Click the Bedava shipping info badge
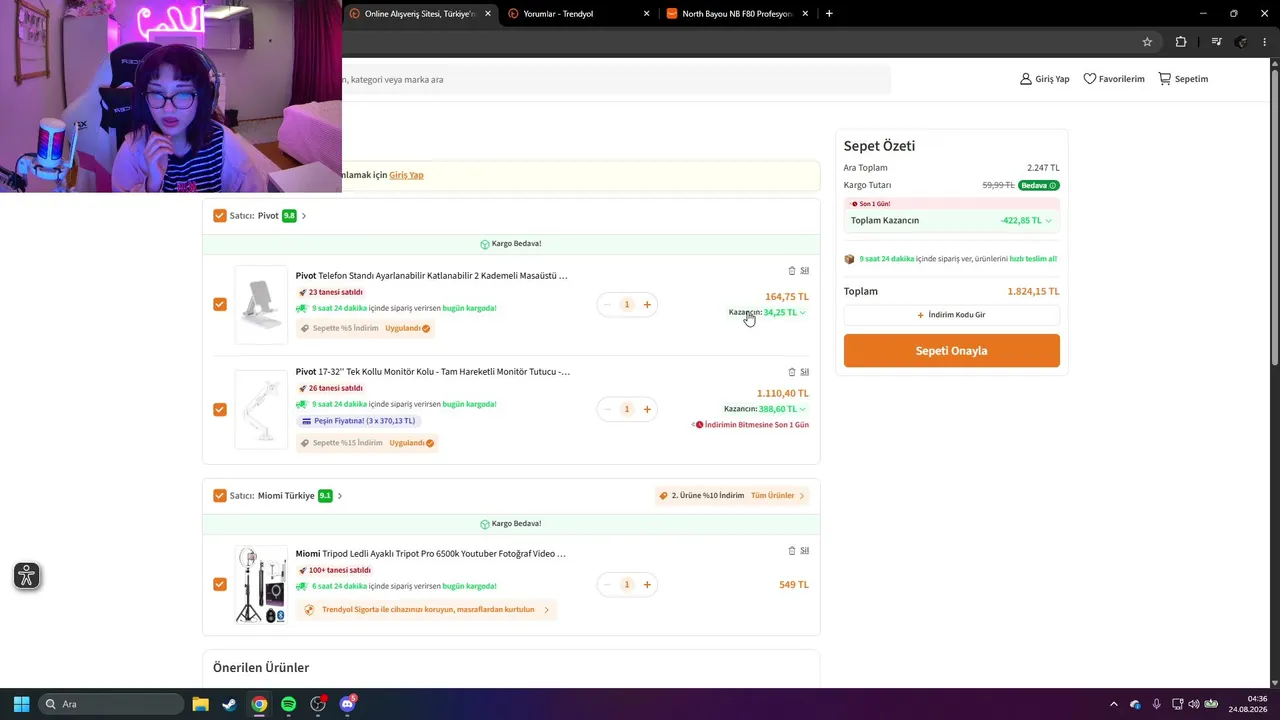This screenshot has width=1280, height=720. 1039,185
